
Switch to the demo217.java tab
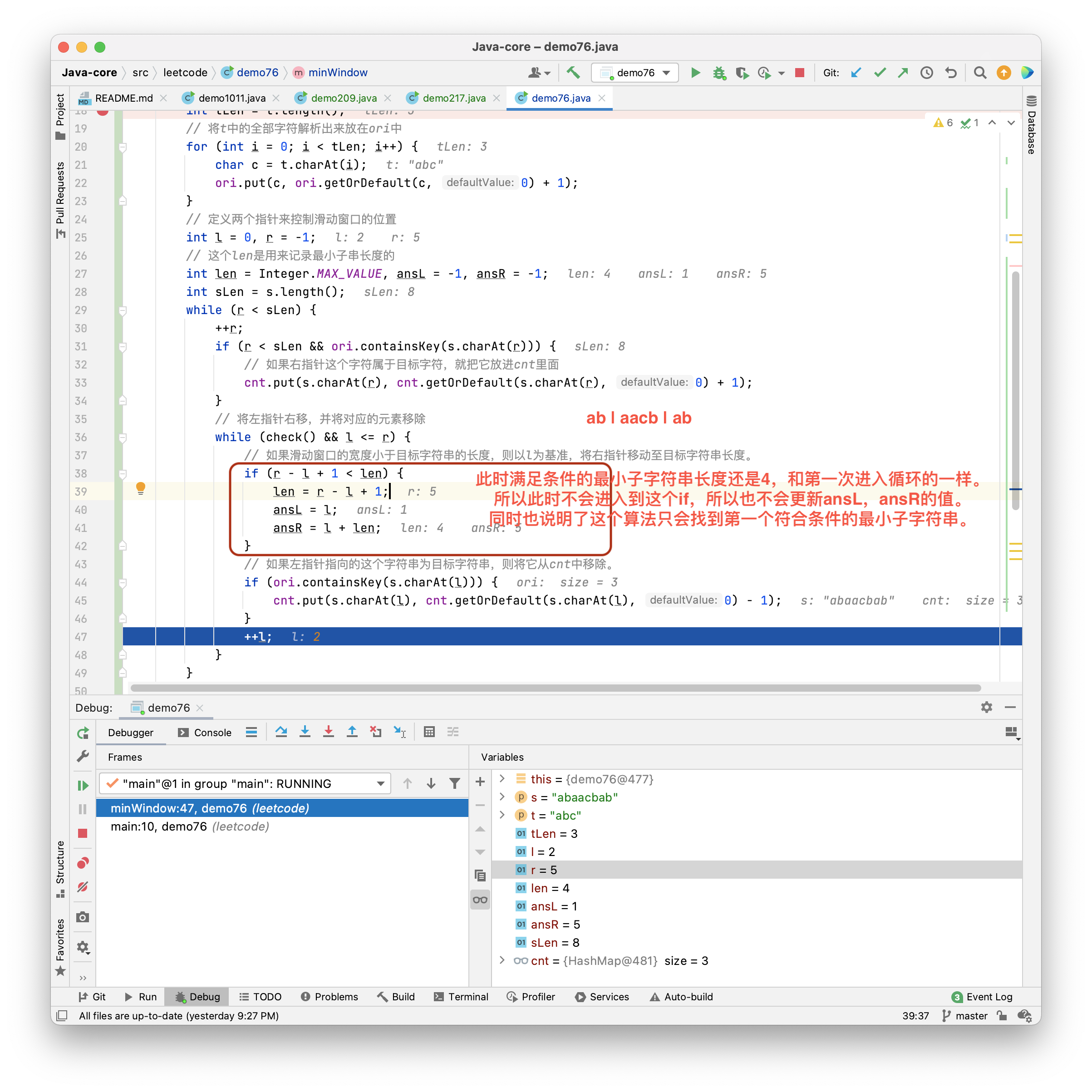pos(454,98)
